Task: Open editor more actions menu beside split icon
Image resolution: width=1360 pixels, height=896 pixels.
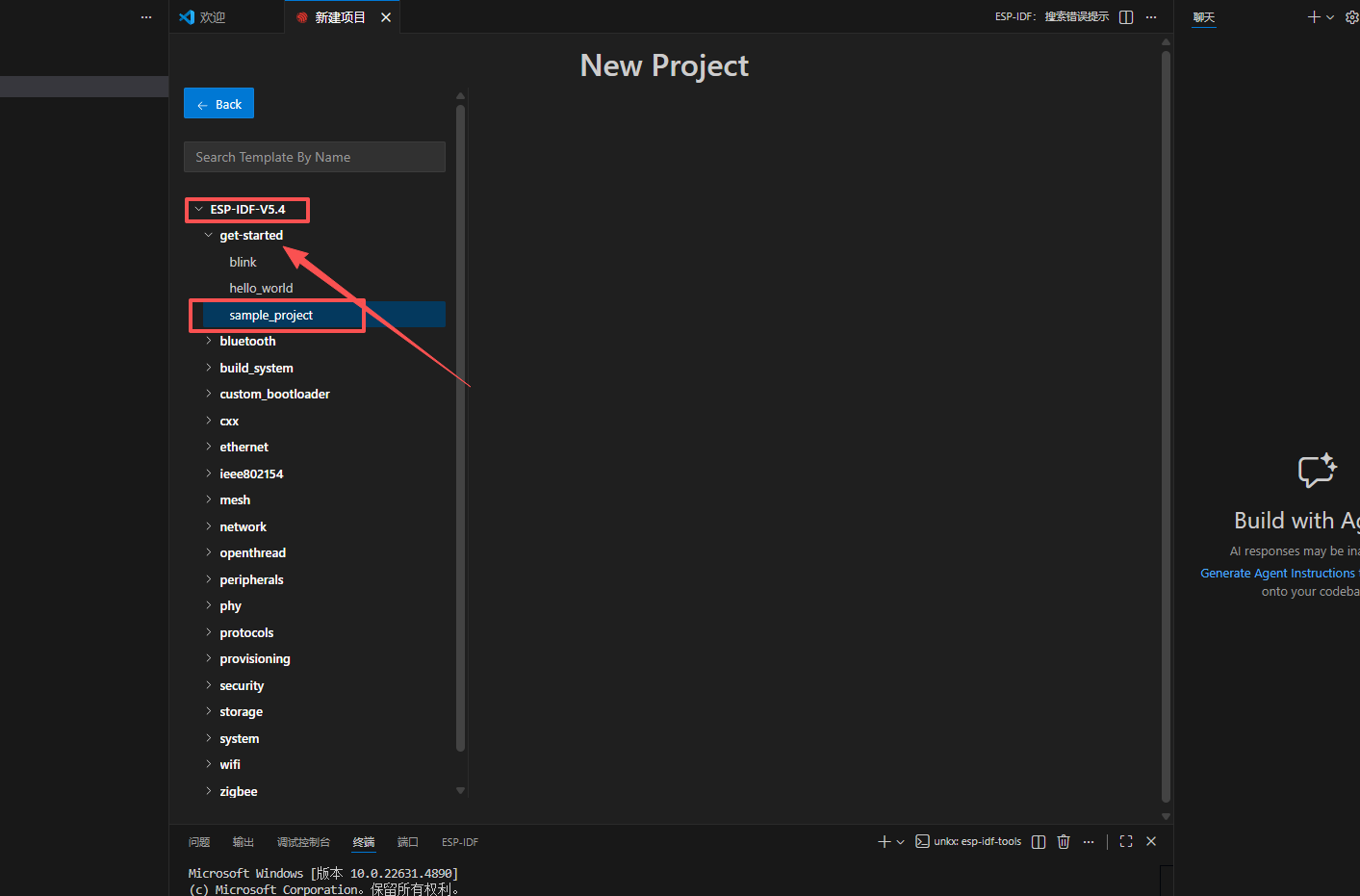Action: 1151,17
